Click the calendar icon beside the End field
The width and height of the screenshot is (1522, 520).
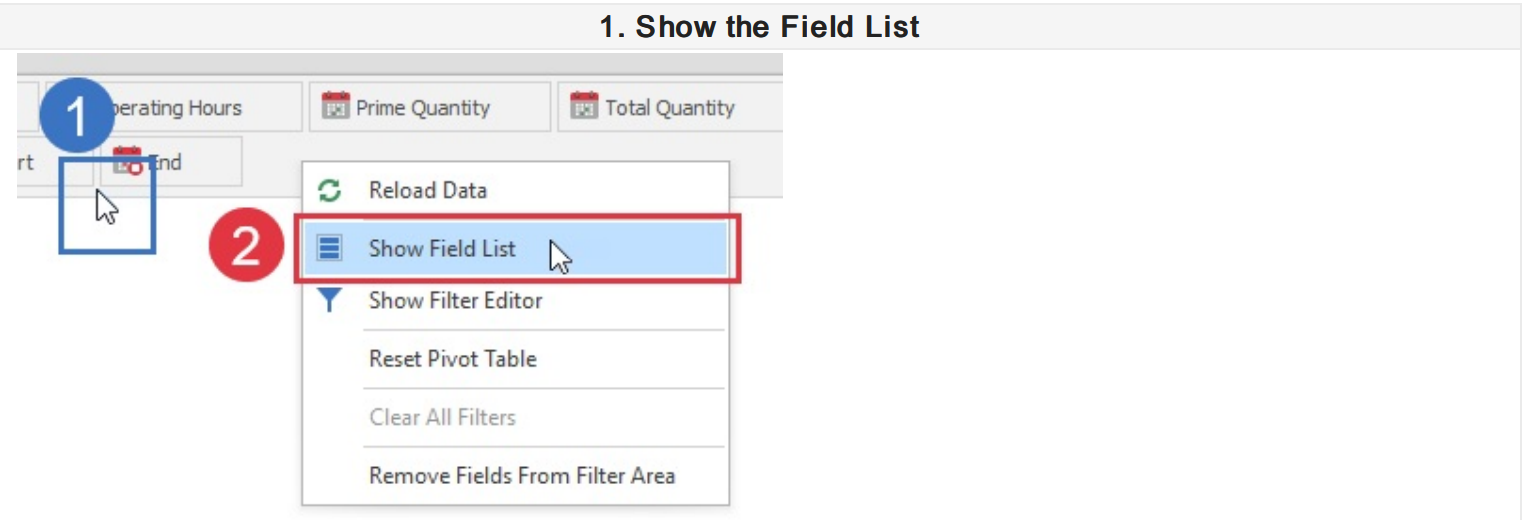127,159
